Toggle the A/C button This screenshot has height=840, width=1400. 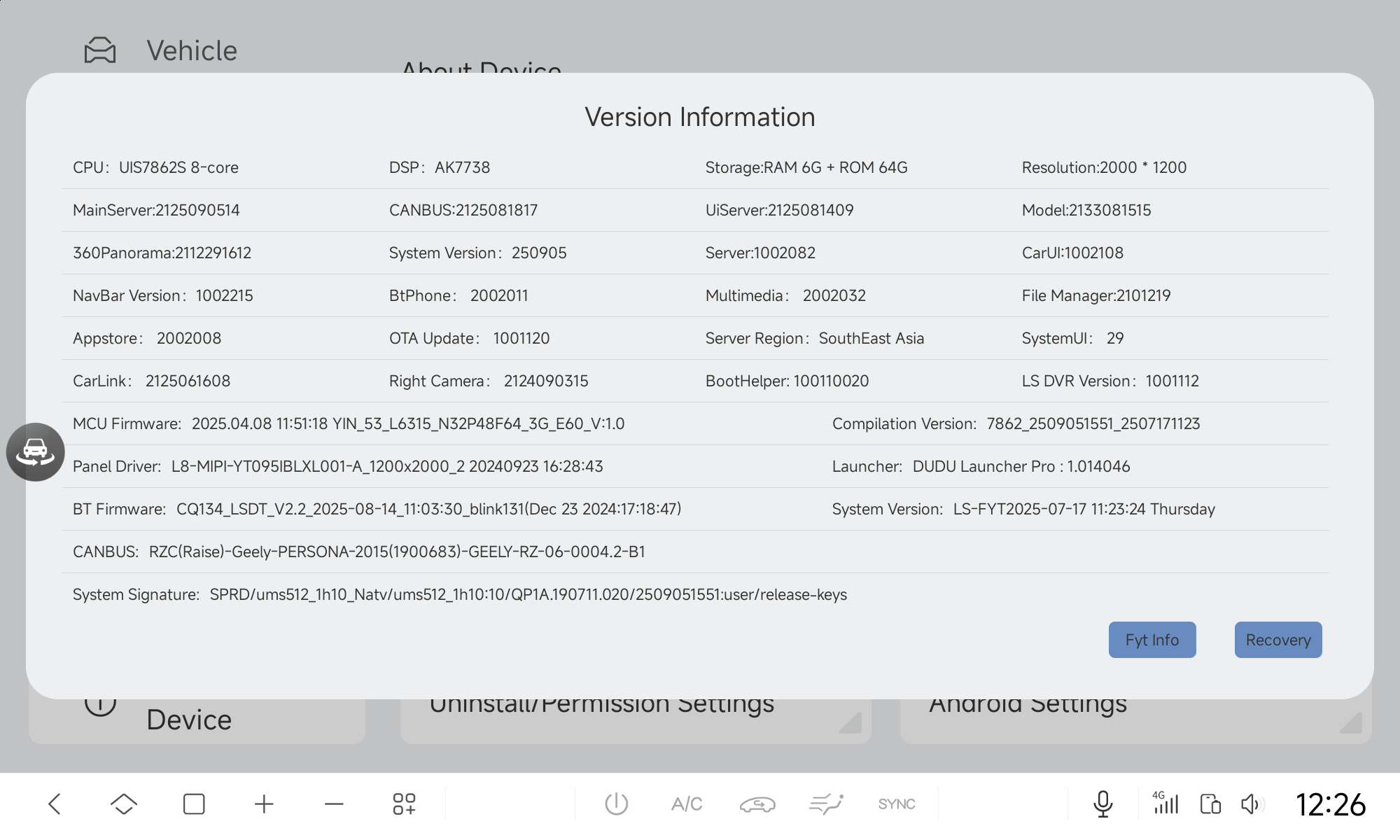pos(687,804)
